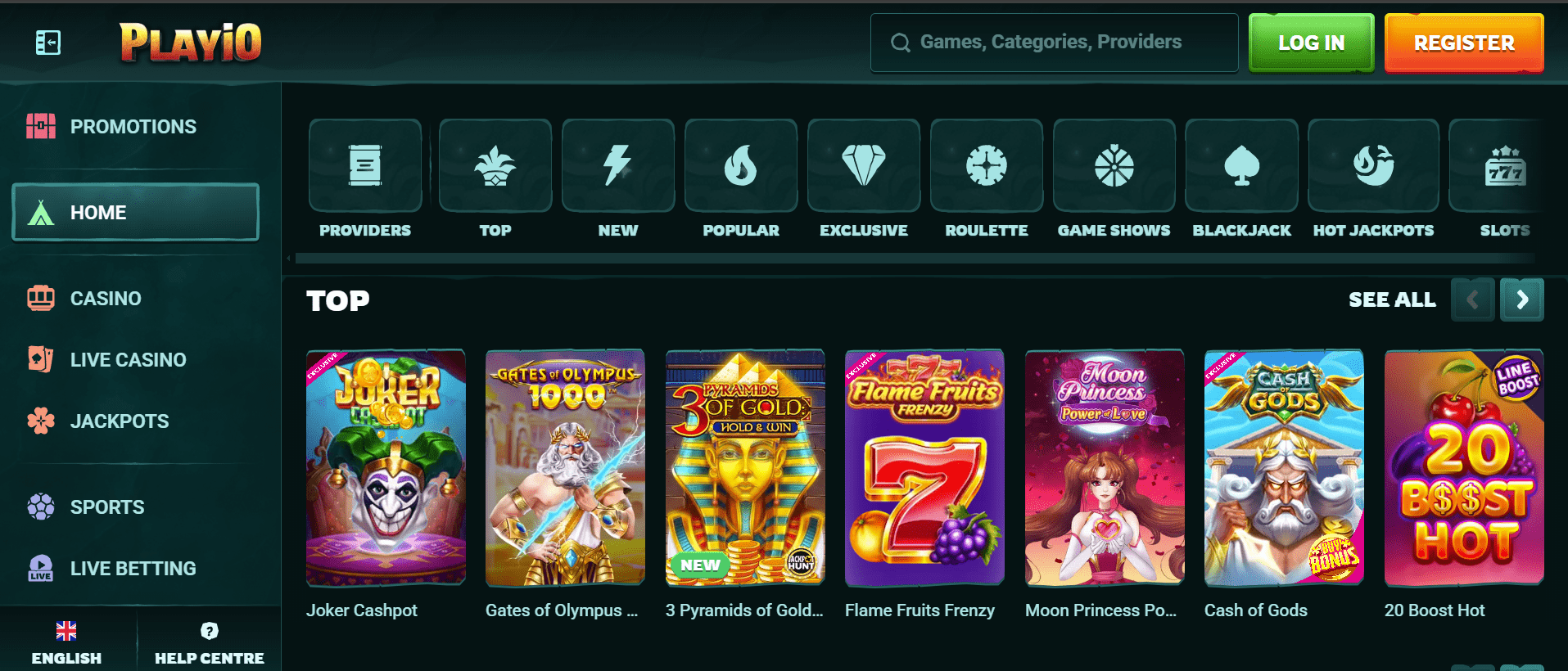Open the Hot Jackpots category icon
The image size is (1568, 671).
tap(1374, 165)
